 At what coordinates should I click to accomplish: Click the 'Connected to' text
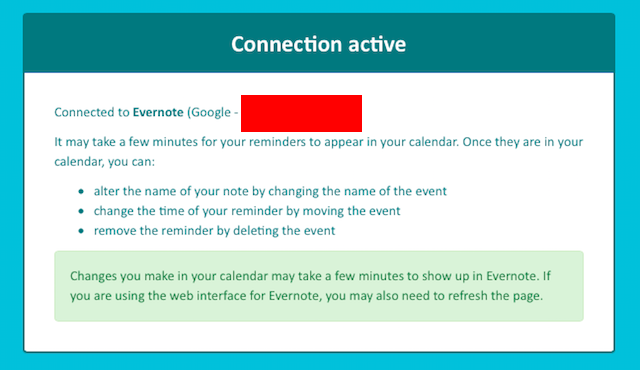point(92,112)
